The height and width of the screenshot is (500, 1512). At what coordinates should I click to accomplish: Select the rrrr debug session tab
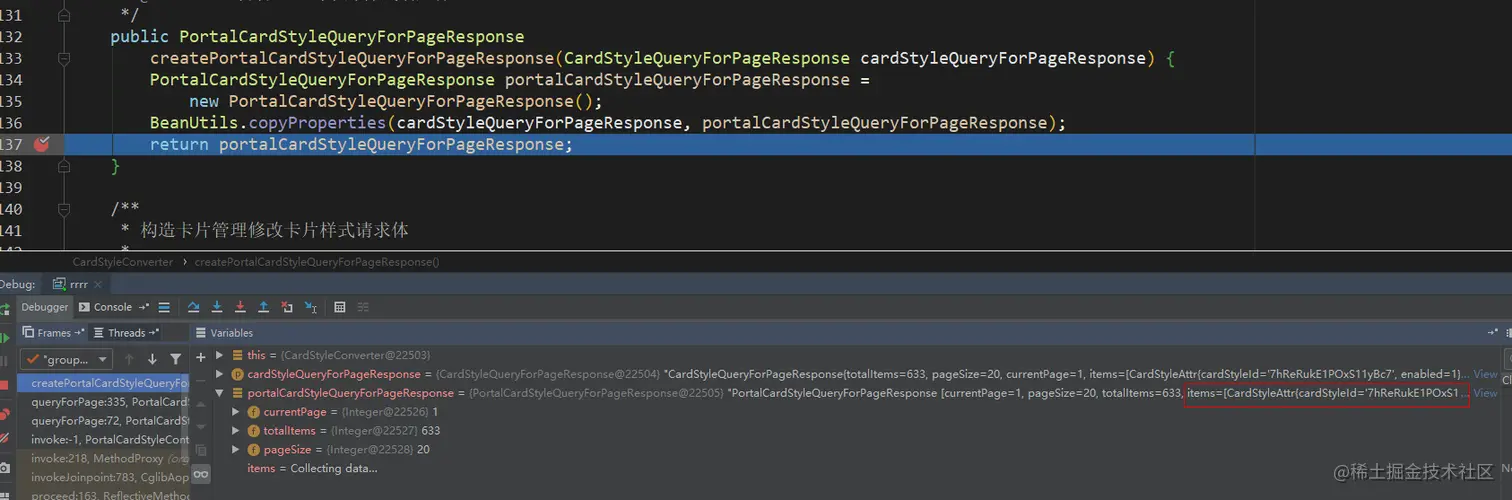click(x=79, y=284)
